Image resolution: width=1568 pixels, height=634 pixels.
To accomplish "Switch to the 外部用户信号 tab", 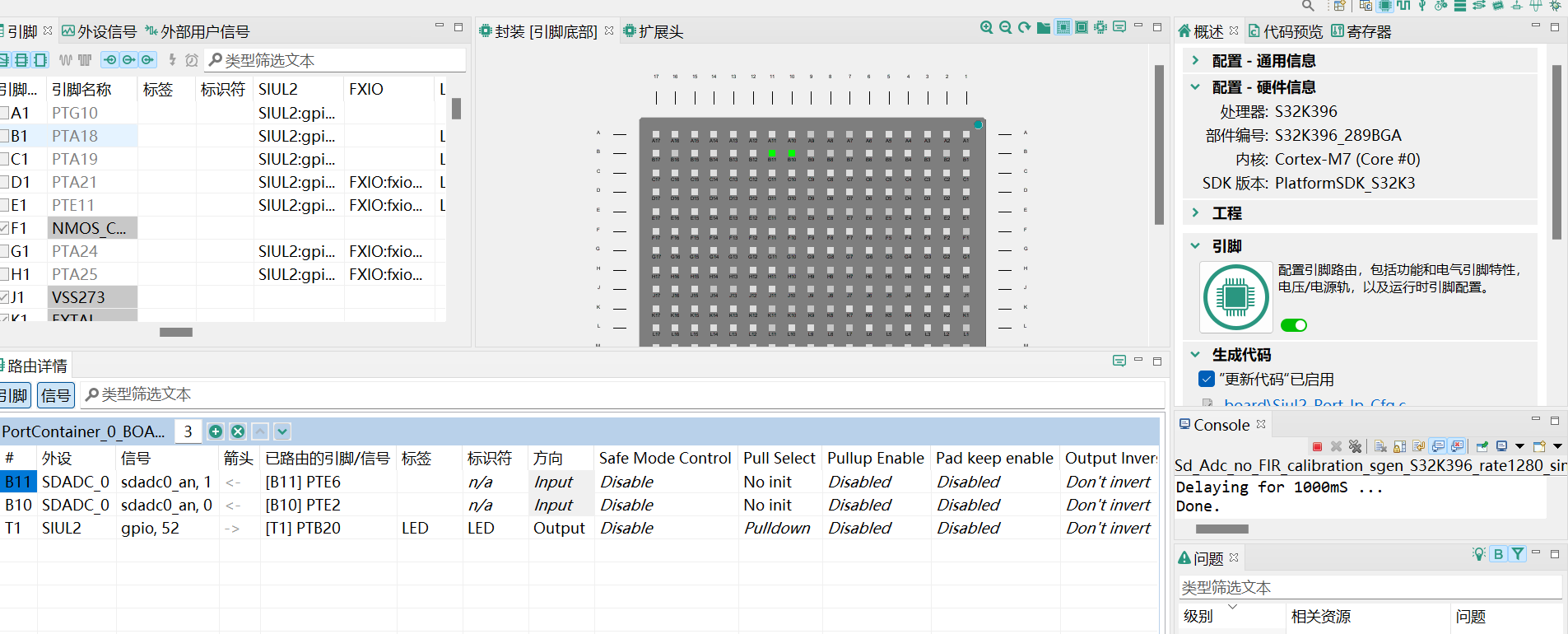I will pos(198,31).
